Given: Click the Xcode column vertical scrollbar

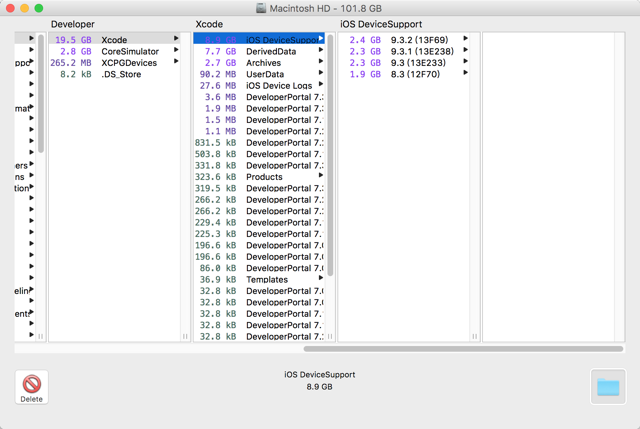Looking at the screenshot, I should pyautogui.click(x=330, y=155).
